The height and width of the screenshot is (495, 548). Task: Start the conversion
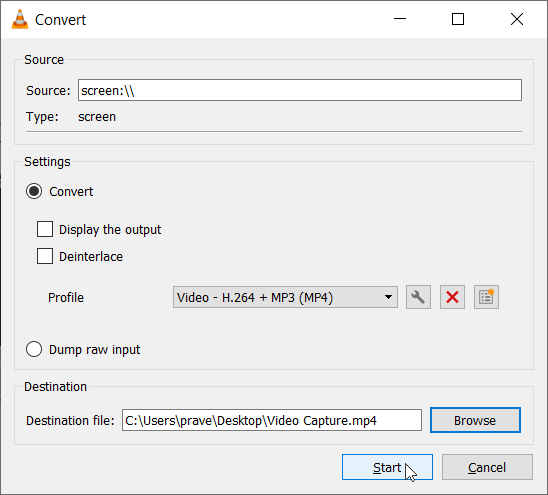coord(387,467)
